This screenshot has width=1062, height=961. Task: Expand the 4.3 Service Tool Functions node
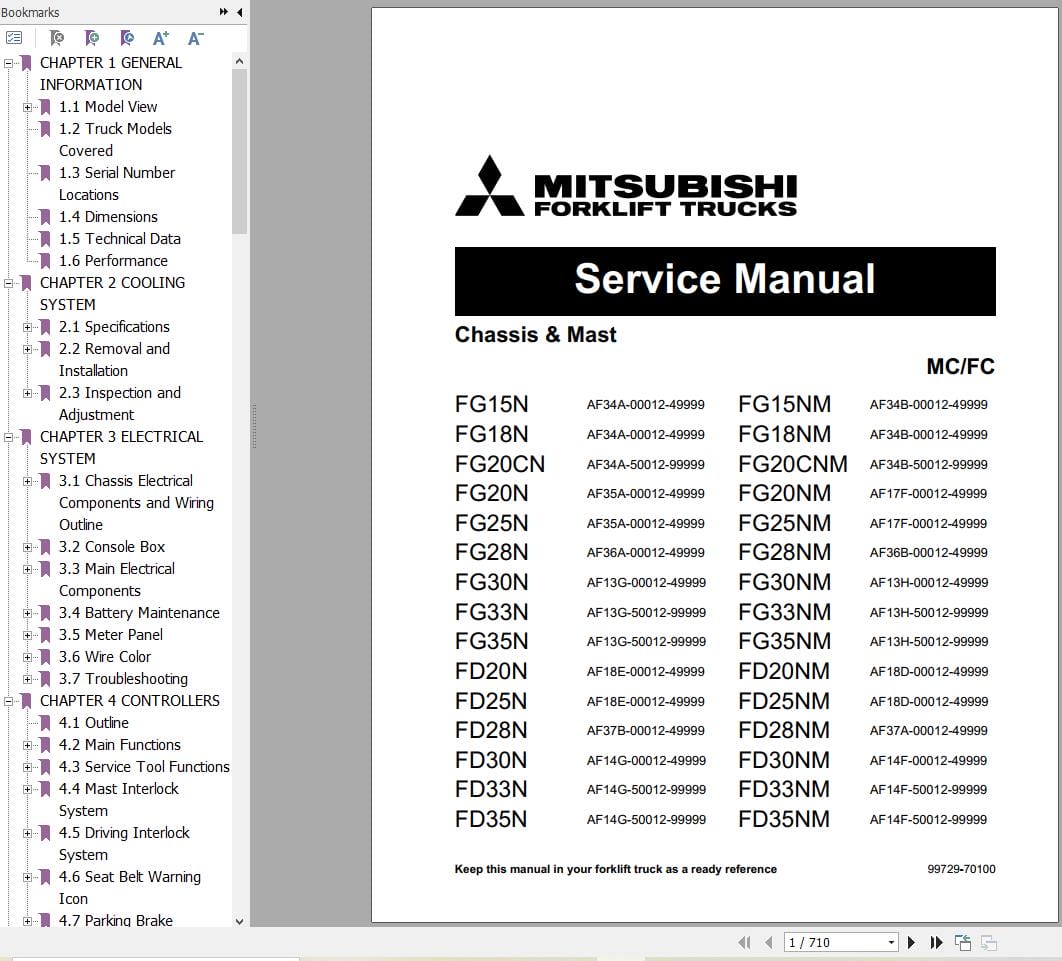pyautogui.click(x=27, y=767)
